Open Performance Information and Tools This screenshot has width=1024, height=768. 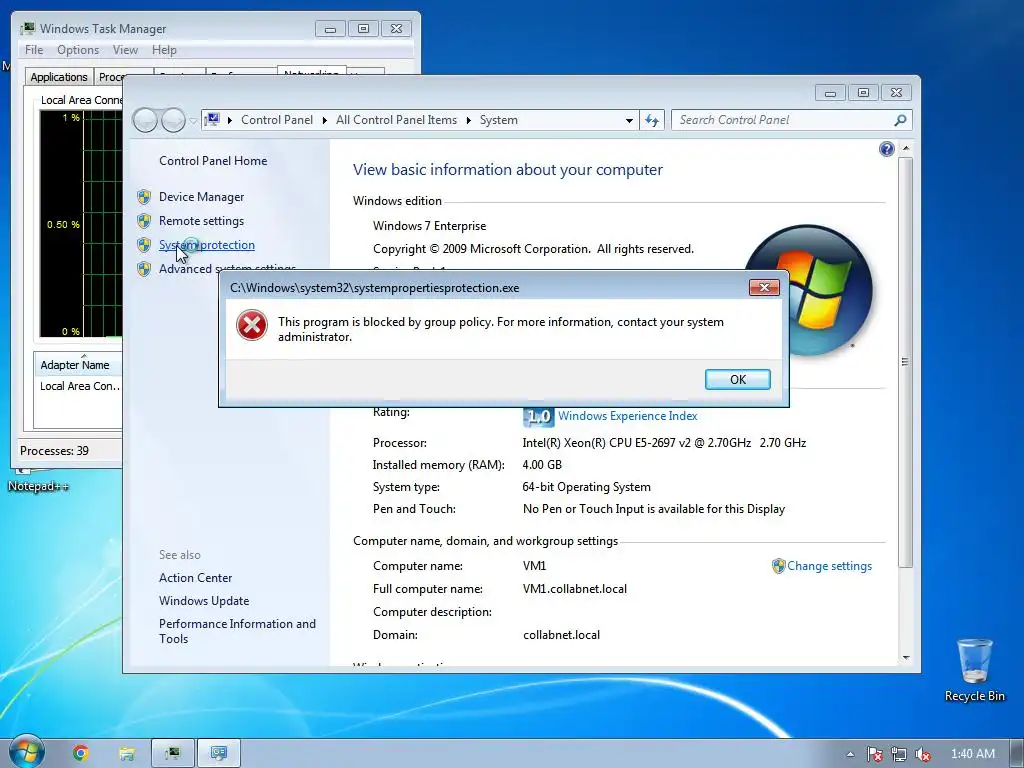click(237, 632)
